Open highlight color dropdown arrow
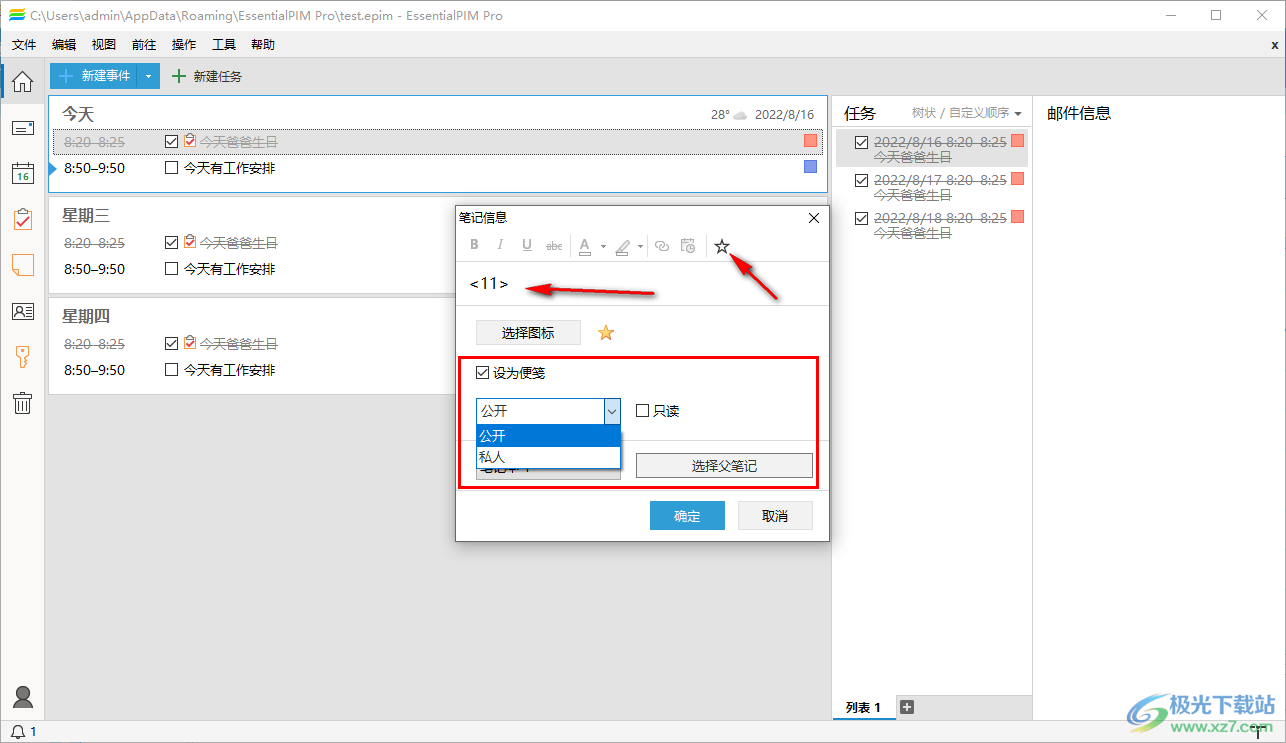 click(640, 246)
